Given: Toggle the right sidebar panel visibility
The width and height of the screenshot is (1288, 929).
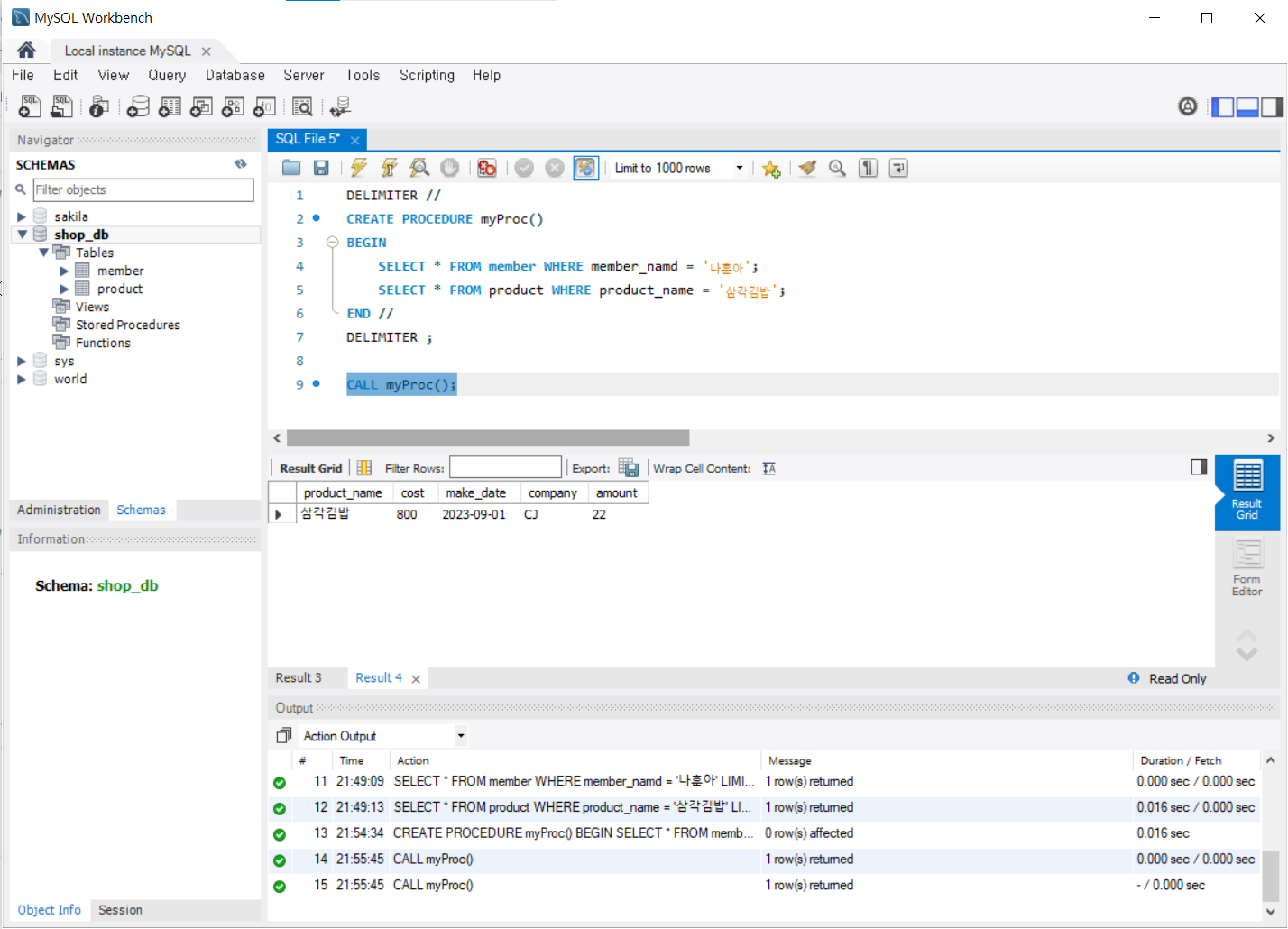Looking at the screenshot, I should (1272, 107).
